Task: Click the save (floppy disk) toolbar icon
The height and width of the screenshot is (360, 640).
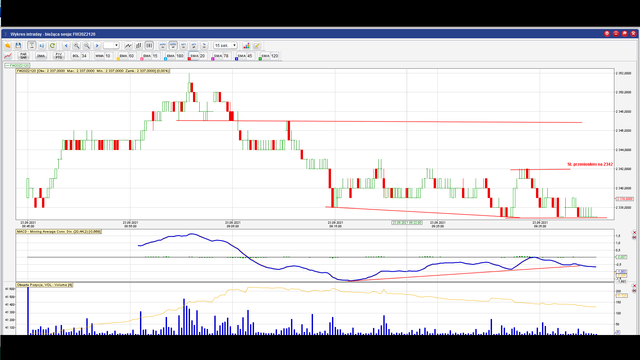Action: point(18,45)
